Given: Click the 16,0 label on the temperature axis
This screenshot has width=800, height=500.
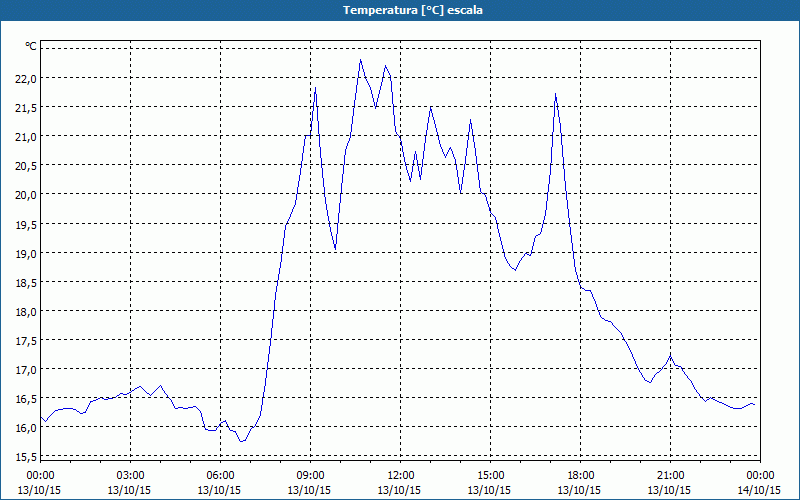Looking at the screenshot, I should (28, 428).
